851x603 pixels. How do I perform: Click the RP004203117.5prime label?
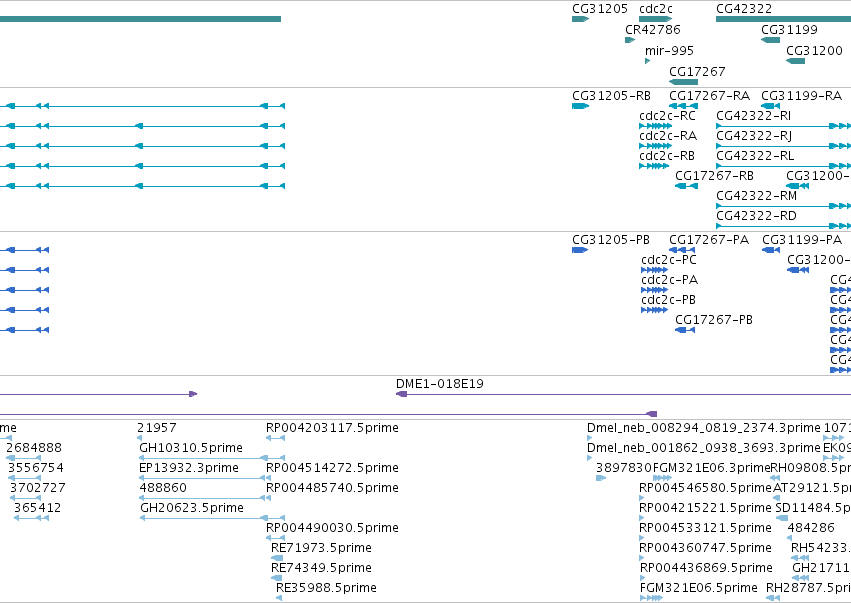(x=332, y=428)
